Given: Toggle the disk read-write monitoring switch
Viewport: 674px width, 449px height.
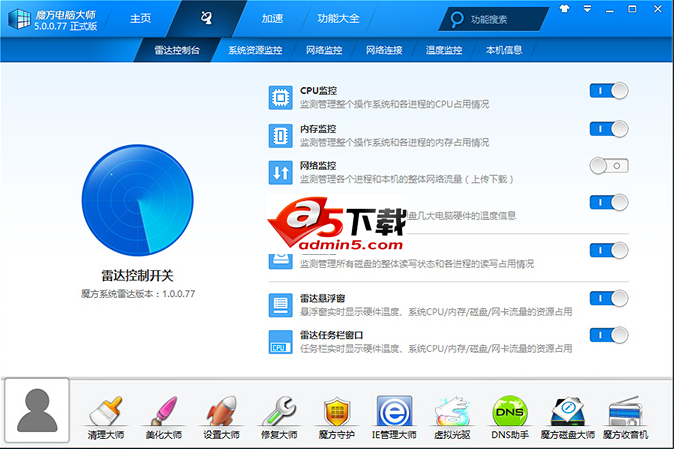Looking at the screenshot, I should (x=609, y=250).
